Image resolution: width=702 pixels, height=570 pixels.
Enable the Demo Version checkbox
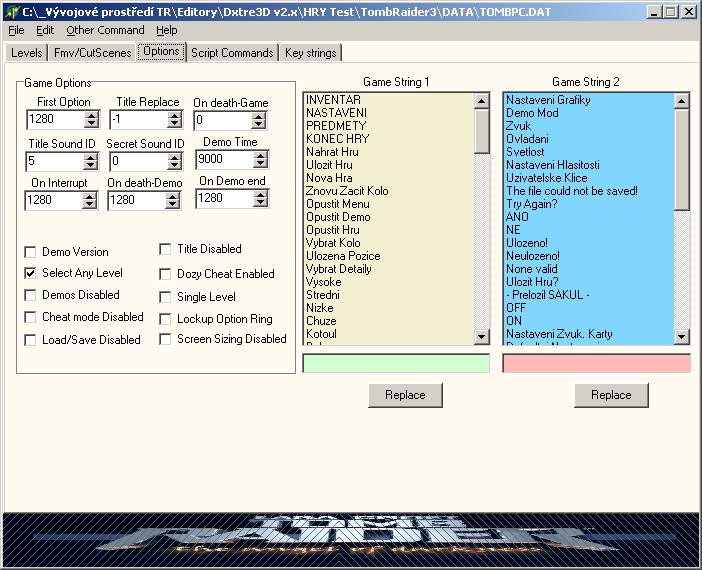click(31, 252)
